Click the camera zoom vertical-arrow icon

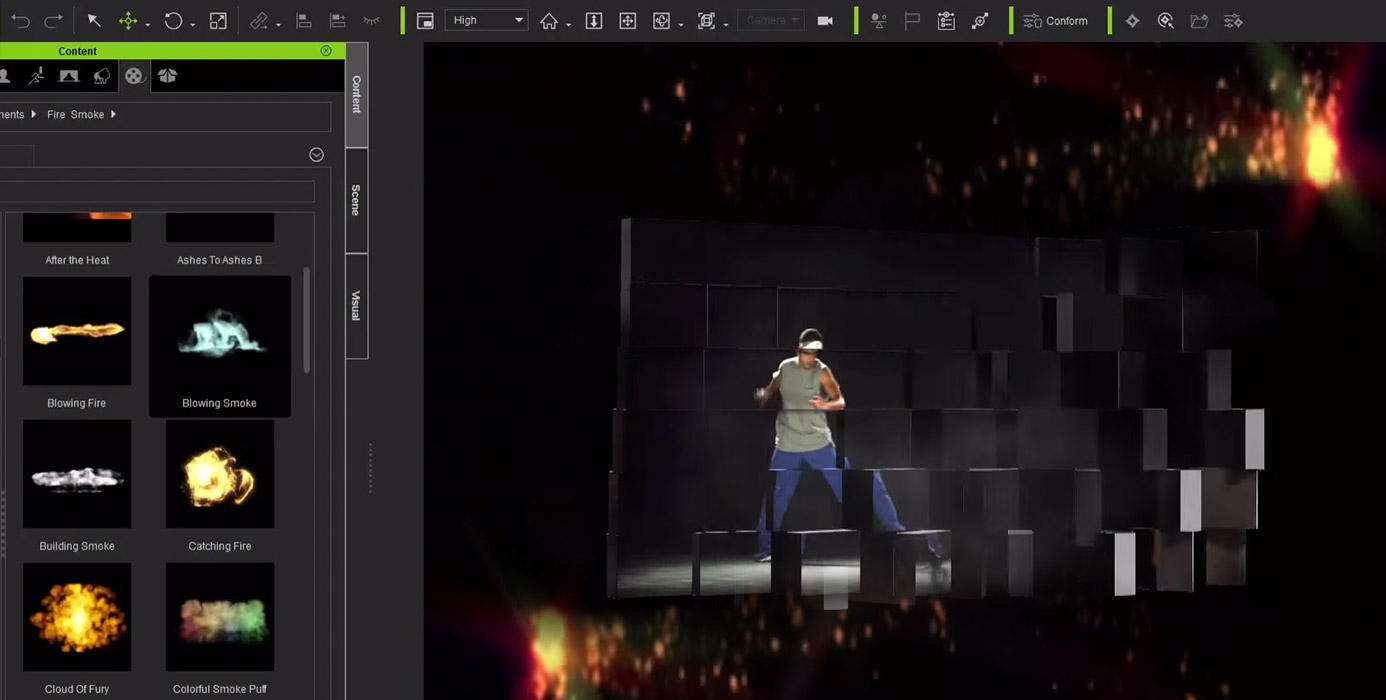click(x=593, y=20)
